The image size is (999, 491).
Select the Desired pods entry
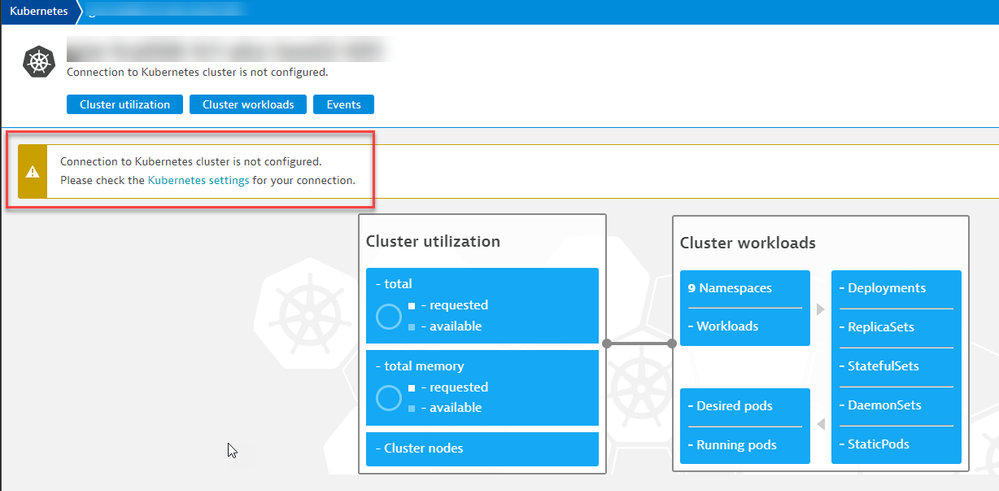point(734,406)
